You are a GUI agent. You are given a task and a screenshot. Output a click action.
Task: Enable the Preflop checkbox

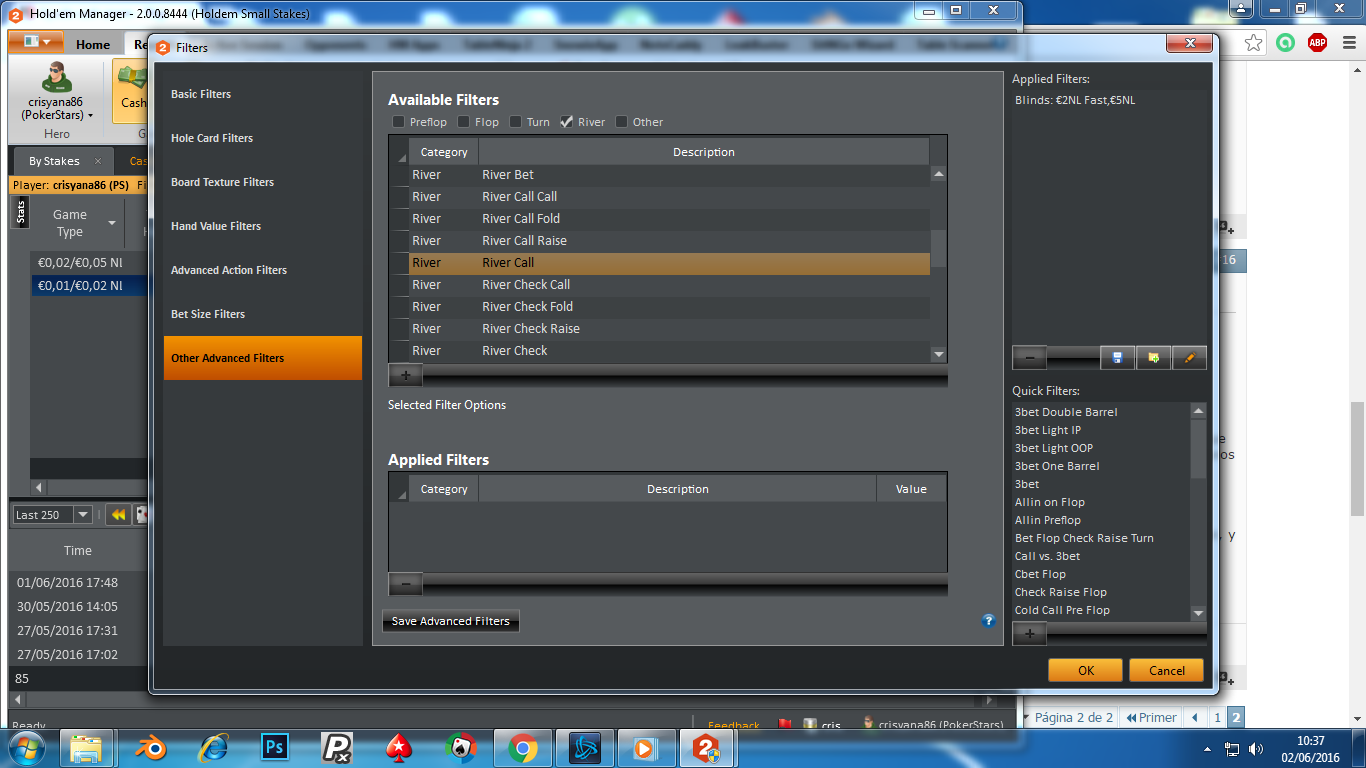coord(399,122)
